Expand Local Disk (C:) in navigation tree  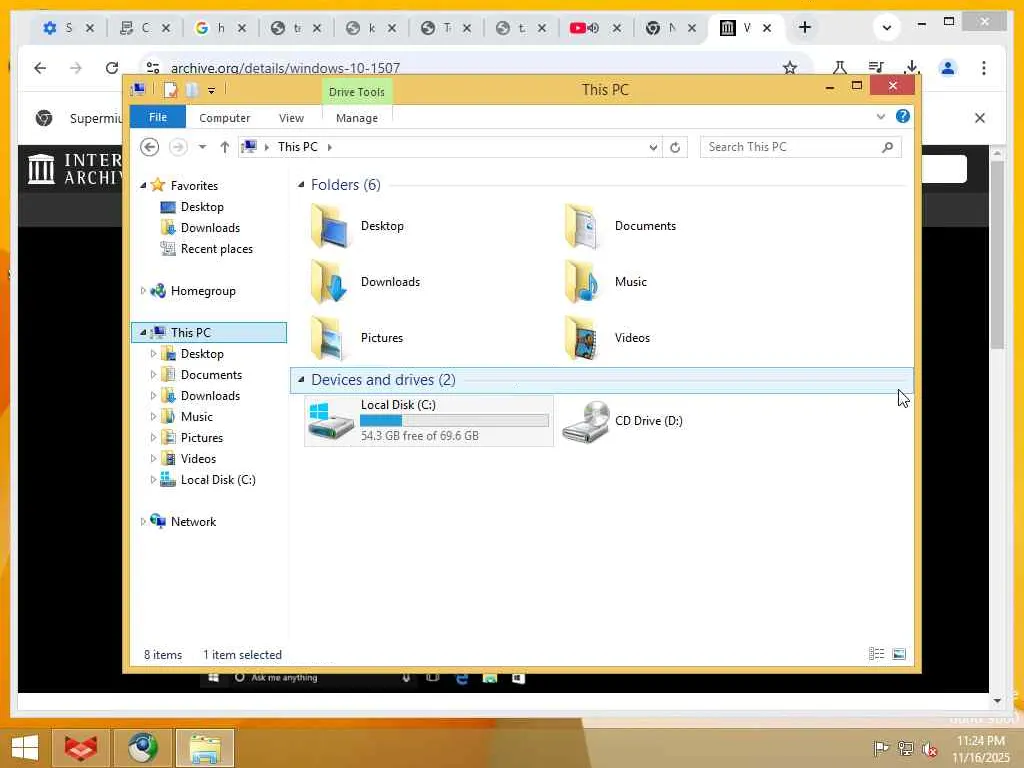point(153,480)
